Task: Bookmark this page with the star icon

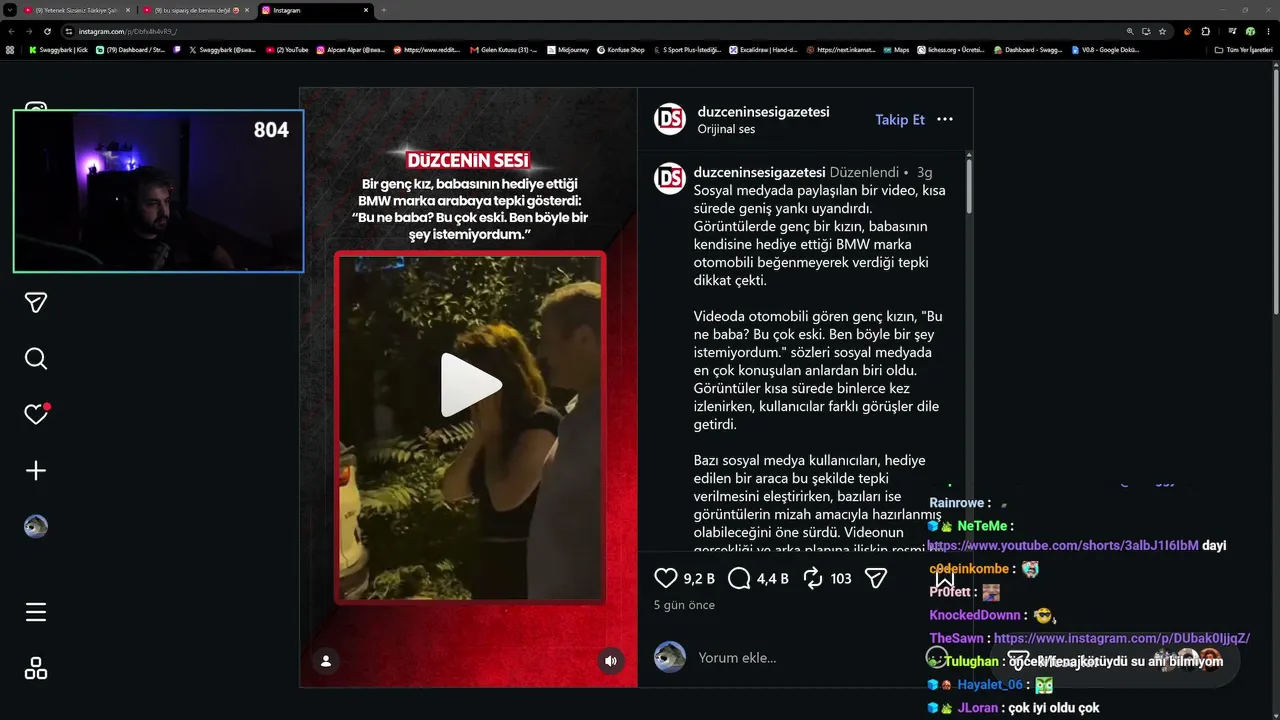Action: click(x=1162, y=31)
